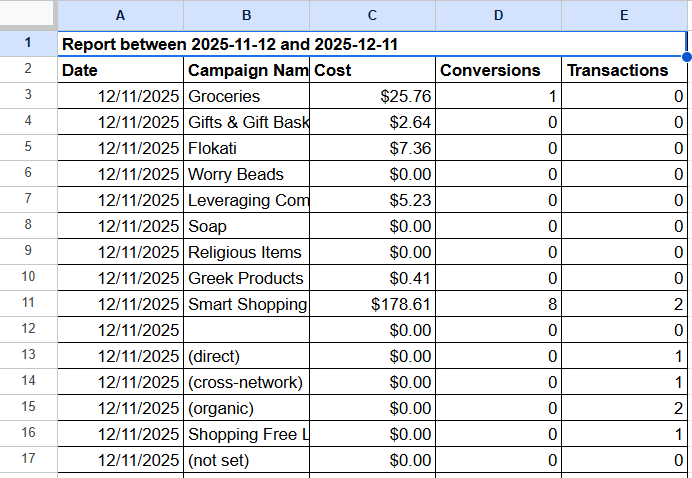Select column A header
Screen dimensions: 692x478
click(120, 15)
